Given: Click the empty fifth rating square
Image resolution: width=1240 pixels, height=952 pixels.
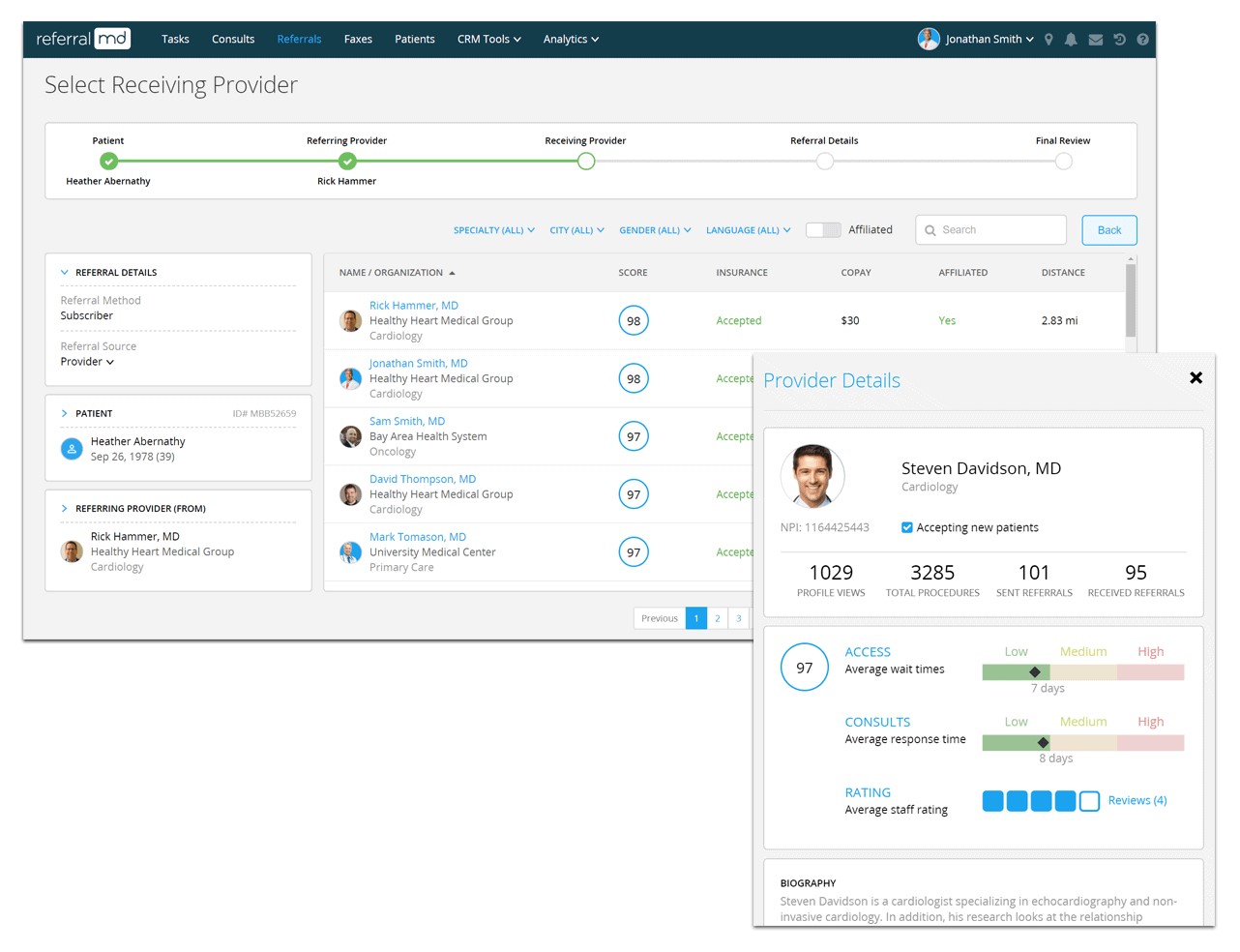Looking at the screenshot, I should 1090,801.
